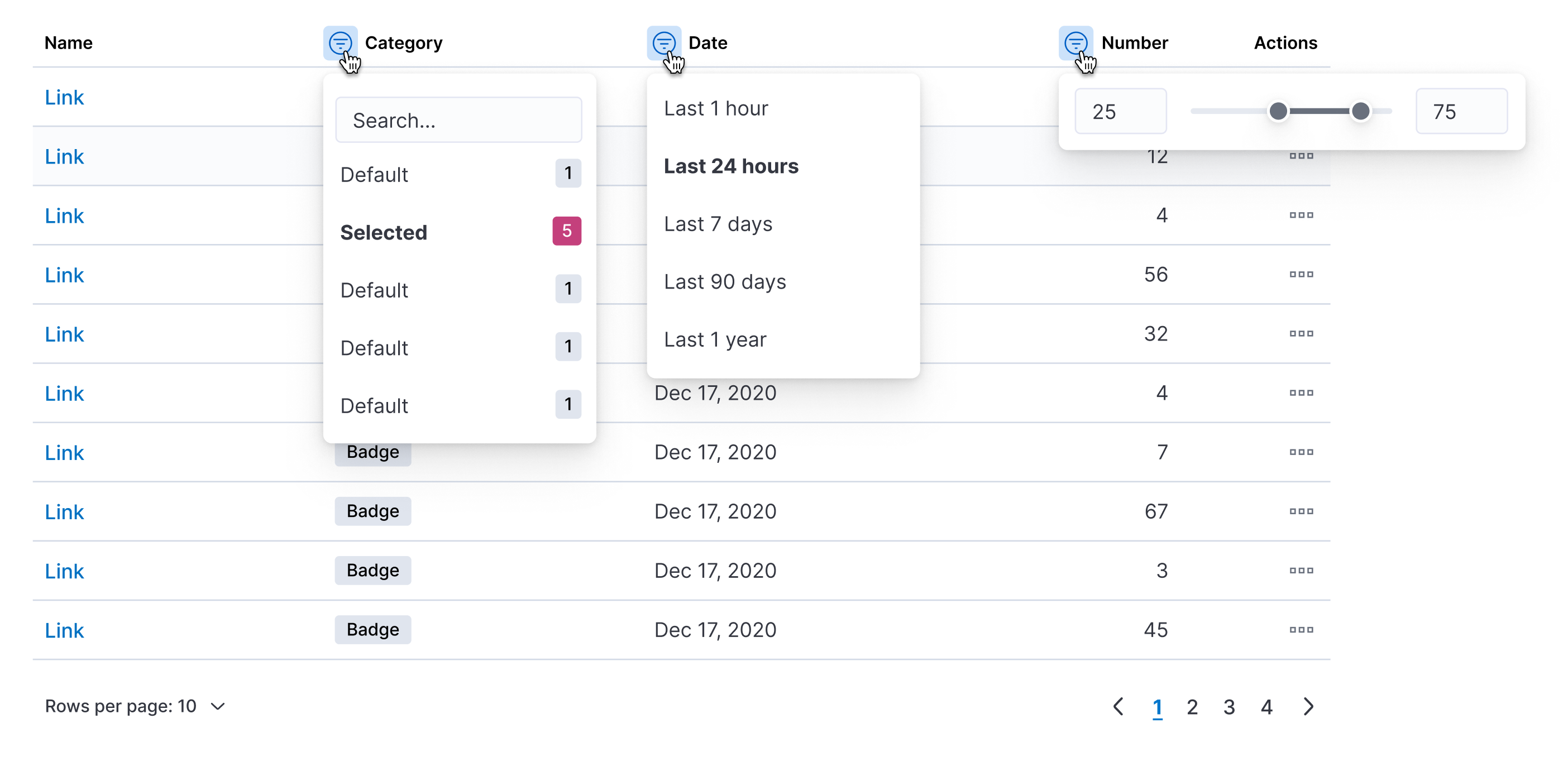Screen dimensions: 1568x766
Task: Go to previous page with left chevron
Action: click(x=1119, y=706)
